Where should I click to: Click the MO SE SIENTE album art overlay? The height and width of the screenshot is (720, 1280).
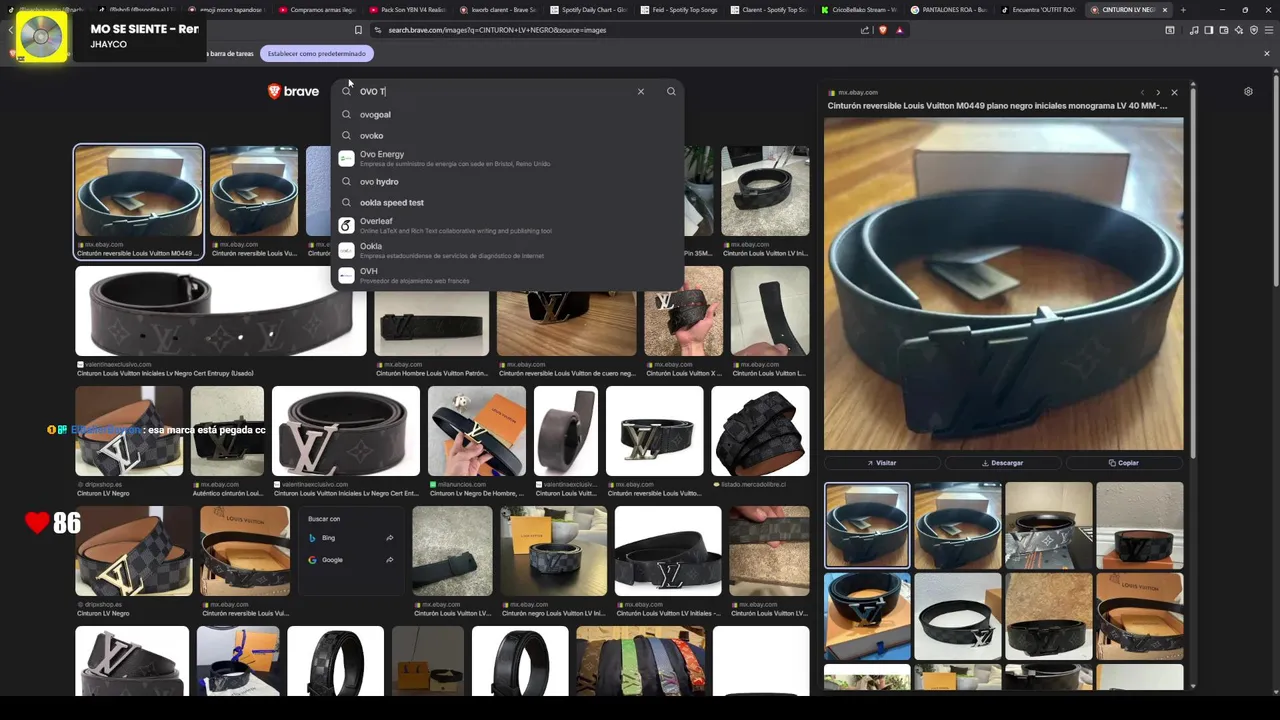coord(42,37)
